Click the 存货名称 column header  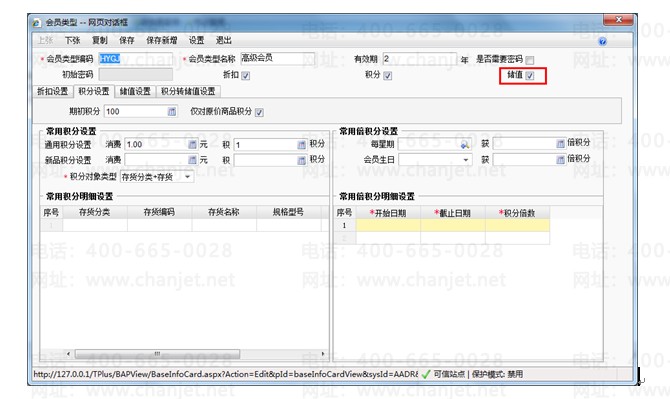(x=224, y=212)
